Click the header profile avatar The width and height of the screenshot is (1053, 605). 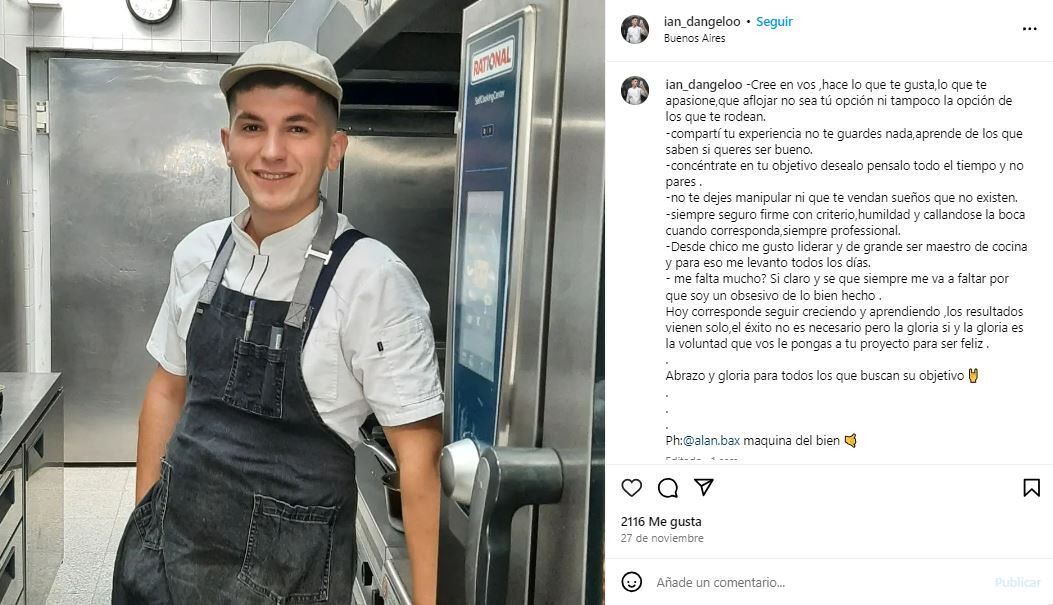(635, 30)
